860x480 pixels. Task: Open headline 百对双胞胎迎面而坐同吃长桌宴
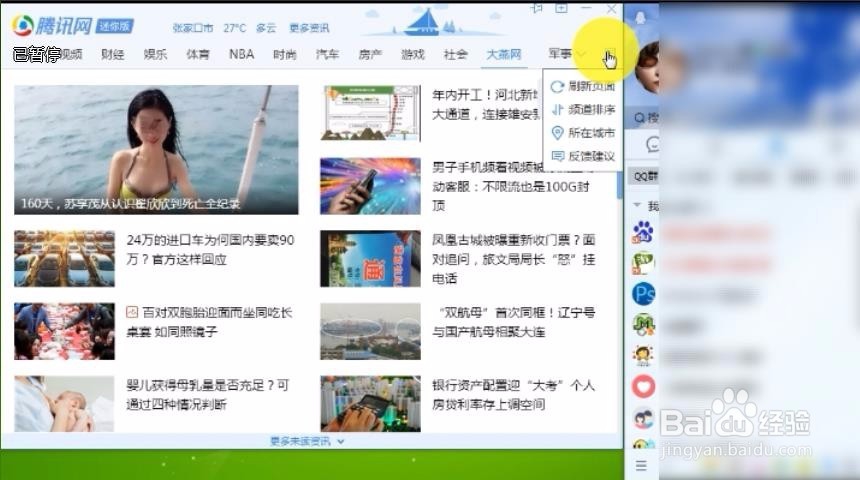(x=209, y=322)
